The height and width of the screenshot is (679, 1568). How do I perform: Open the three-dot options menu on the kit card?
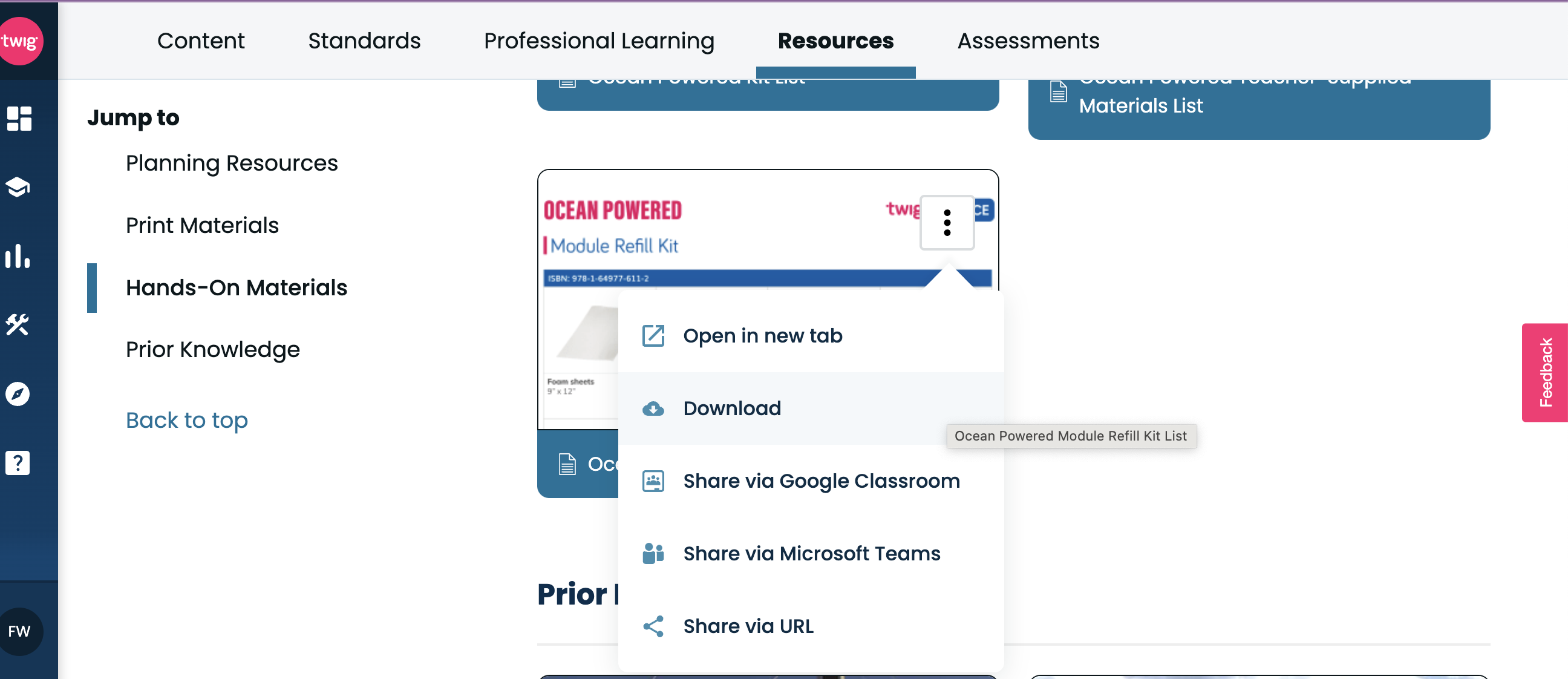pyautogui.click(x=947, y=223)
